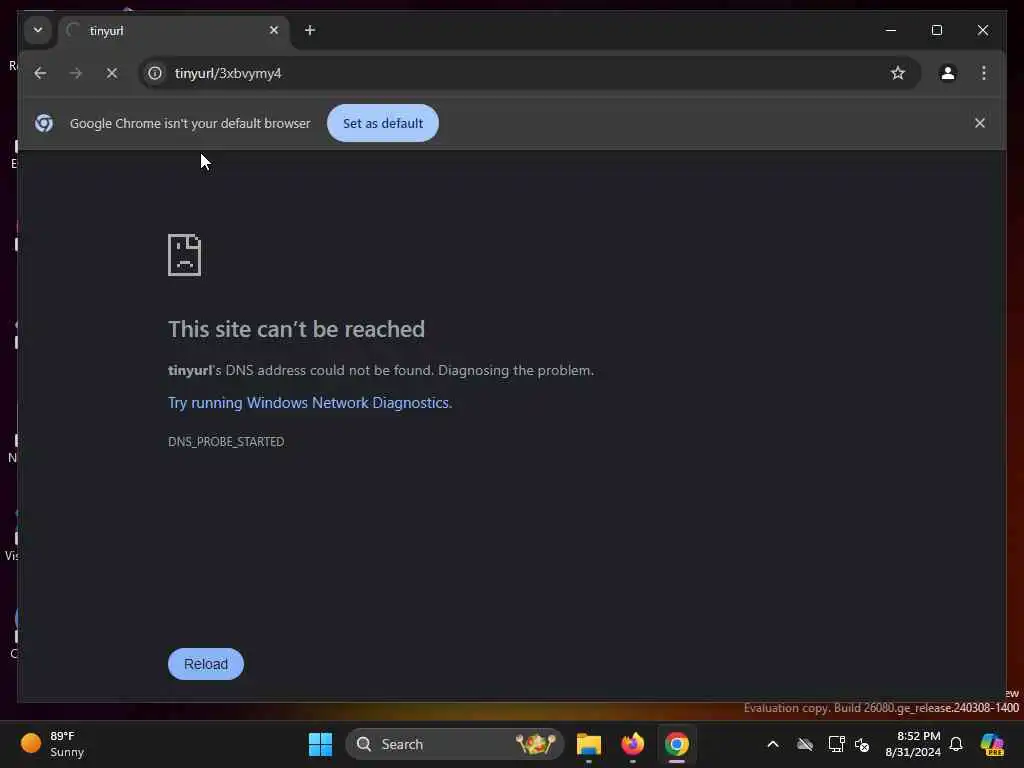Bookmark this tab with the star icon
Viewport: 1024px width, 768px height.
pos(898,73)
